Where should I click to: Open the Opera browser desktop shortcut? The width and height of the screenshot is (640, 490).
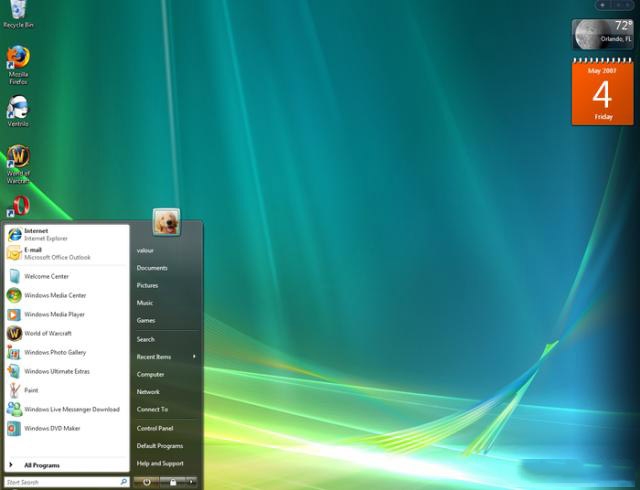point(18,205)
